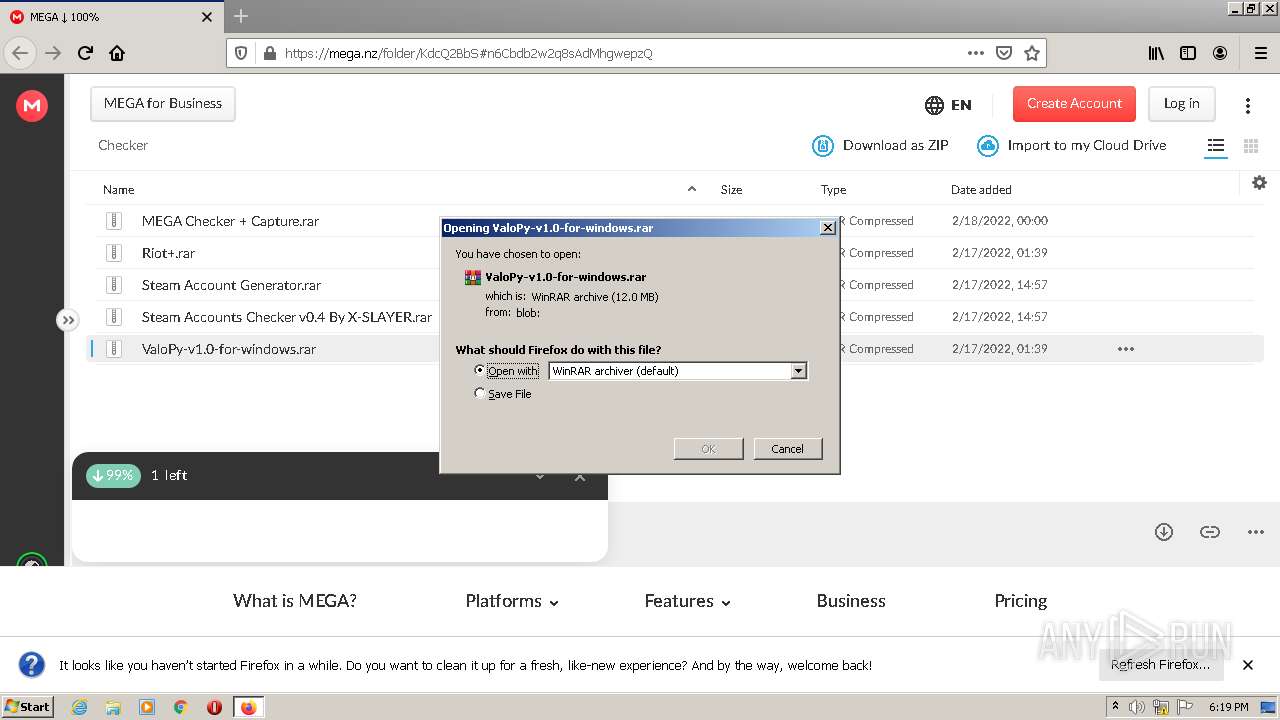The height and width of the screenshot is (720, 1280).
Task: Reload the page in Firefox
Action: (x=85, y=53)
